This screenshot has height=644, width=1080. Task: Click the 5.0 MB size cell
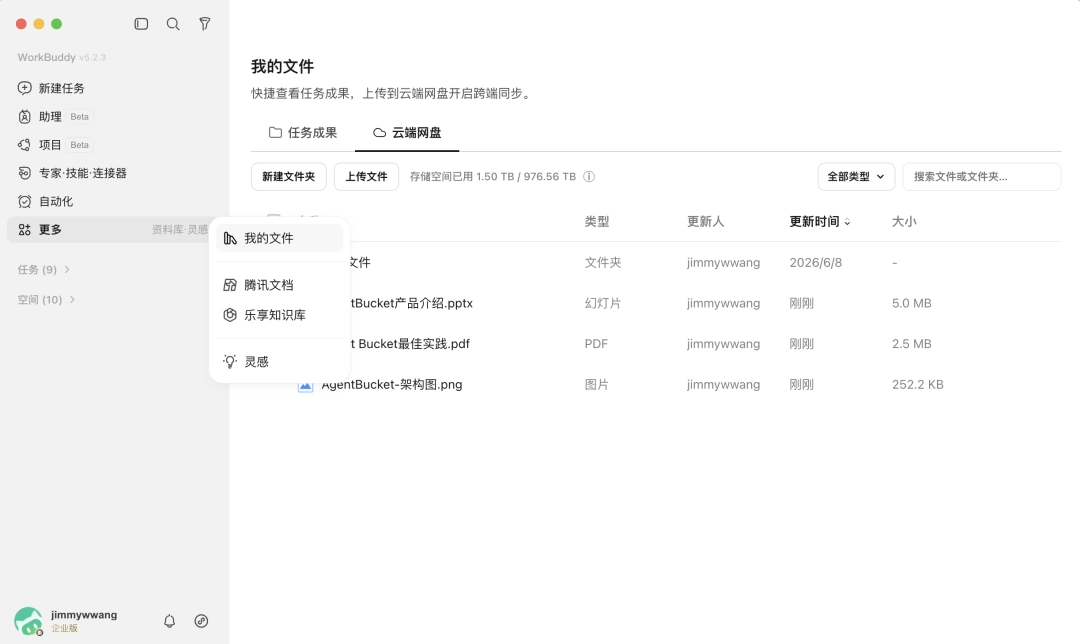911,303
